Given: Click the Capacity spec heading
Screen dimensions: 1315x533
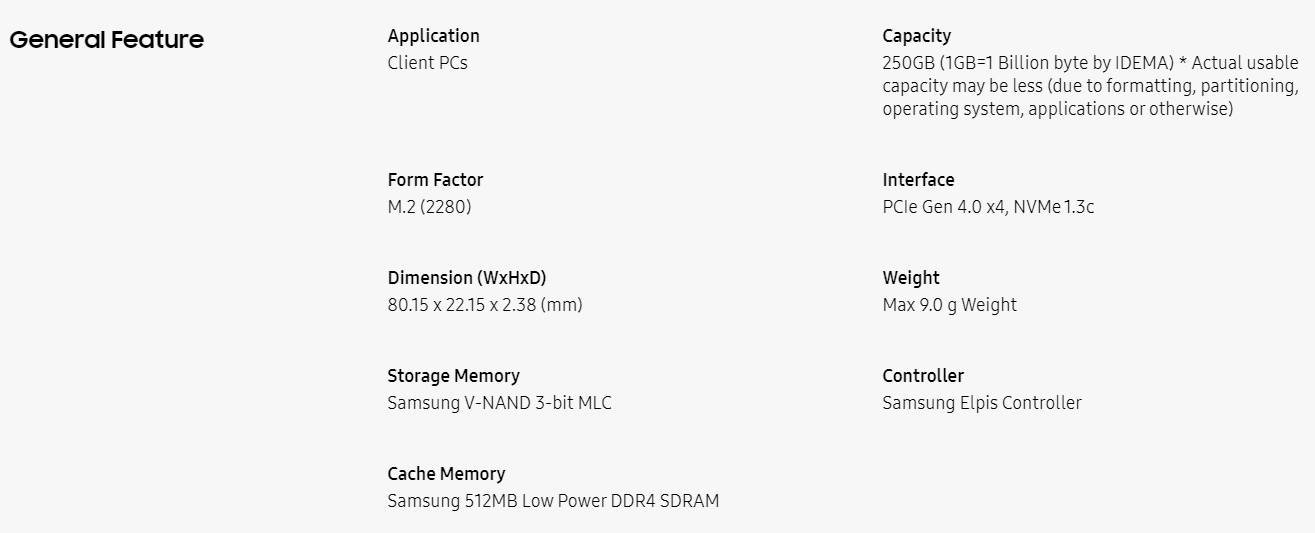Looking at the screenshot, I should point(916,36).
